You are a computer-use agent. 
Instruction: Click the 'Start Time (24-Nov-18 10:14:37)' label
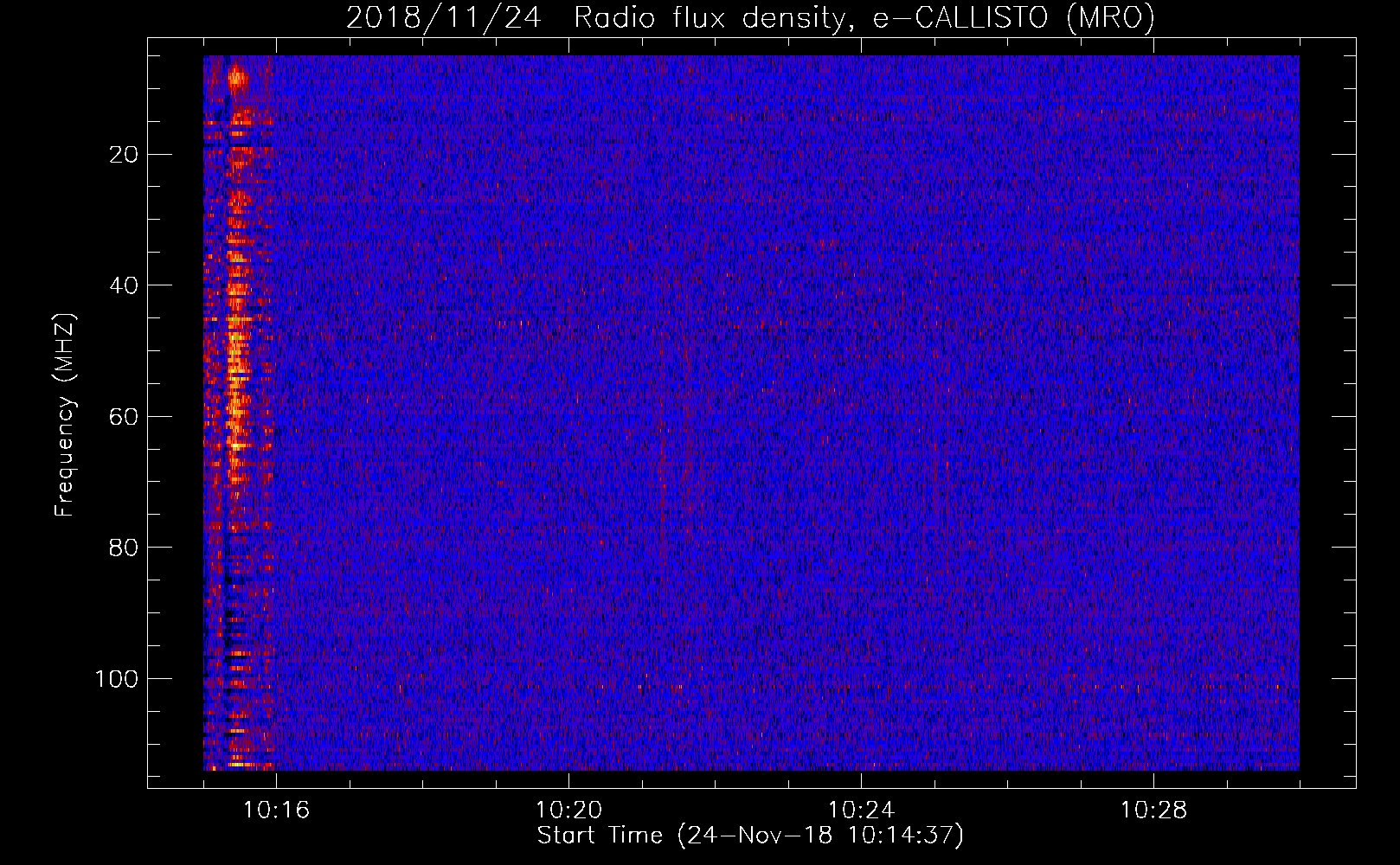coord(750,836)
